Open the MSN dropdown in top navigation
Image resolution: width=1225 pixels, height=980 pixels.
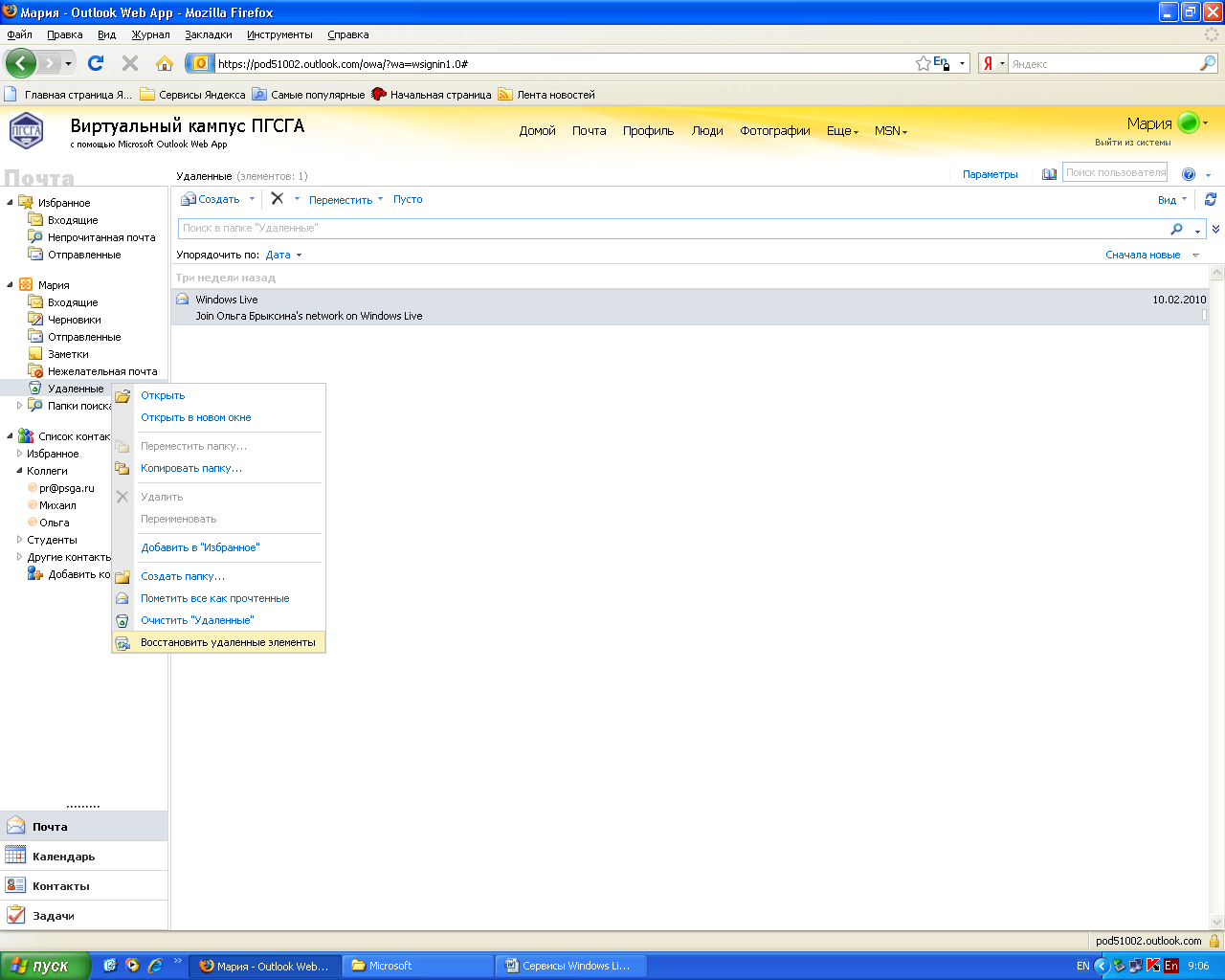(x=891, y=131)
